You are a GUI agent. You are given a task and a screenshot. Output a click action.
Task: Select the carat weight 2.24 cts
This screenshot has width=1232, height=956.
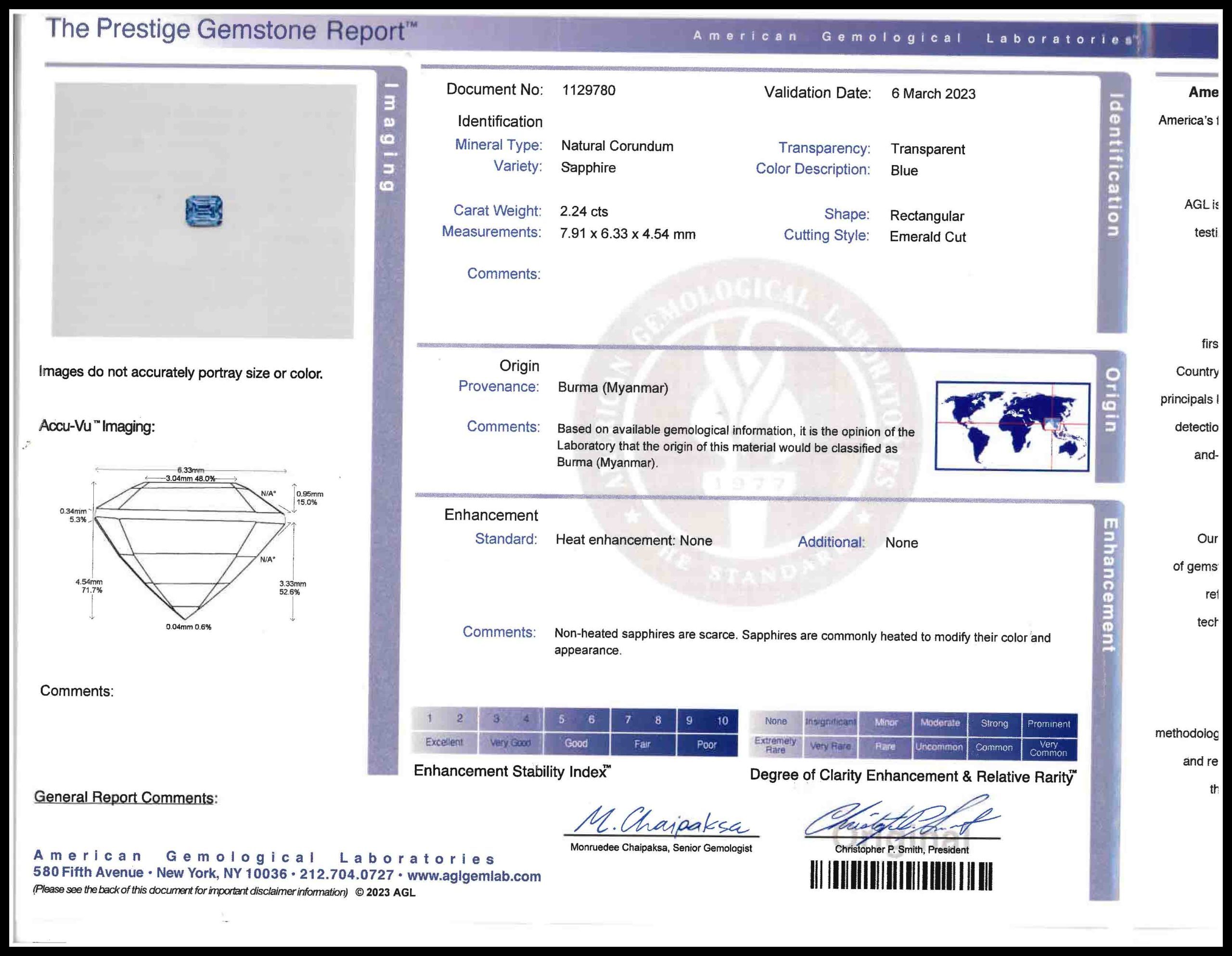tap(584, 212)
